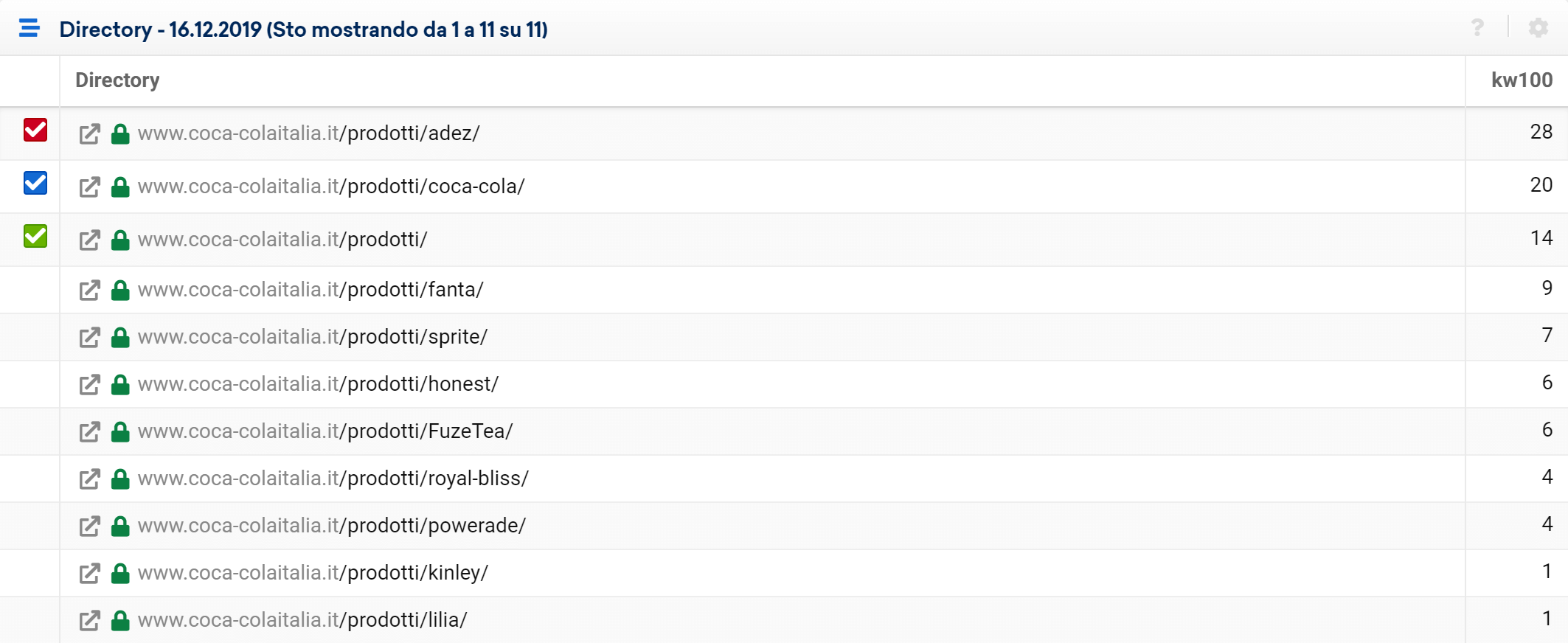Open external link icon for prodotti/fanta/
The width and height of the screenshot is (1568, 643).
(x=89, y=291)
